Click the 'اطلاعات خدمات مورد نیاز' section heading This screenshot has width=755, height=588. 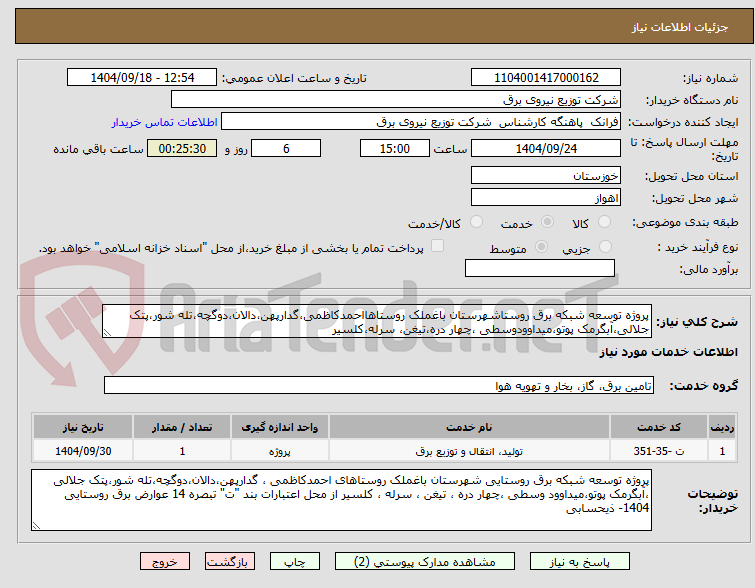point(668,352)
